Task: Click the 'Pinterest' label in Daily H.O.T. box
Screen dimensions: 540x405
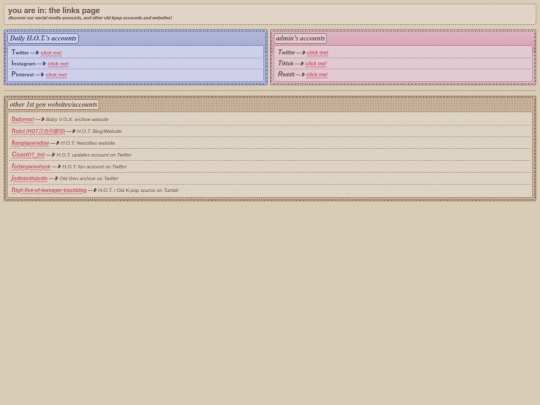Action: click(23, 74)
